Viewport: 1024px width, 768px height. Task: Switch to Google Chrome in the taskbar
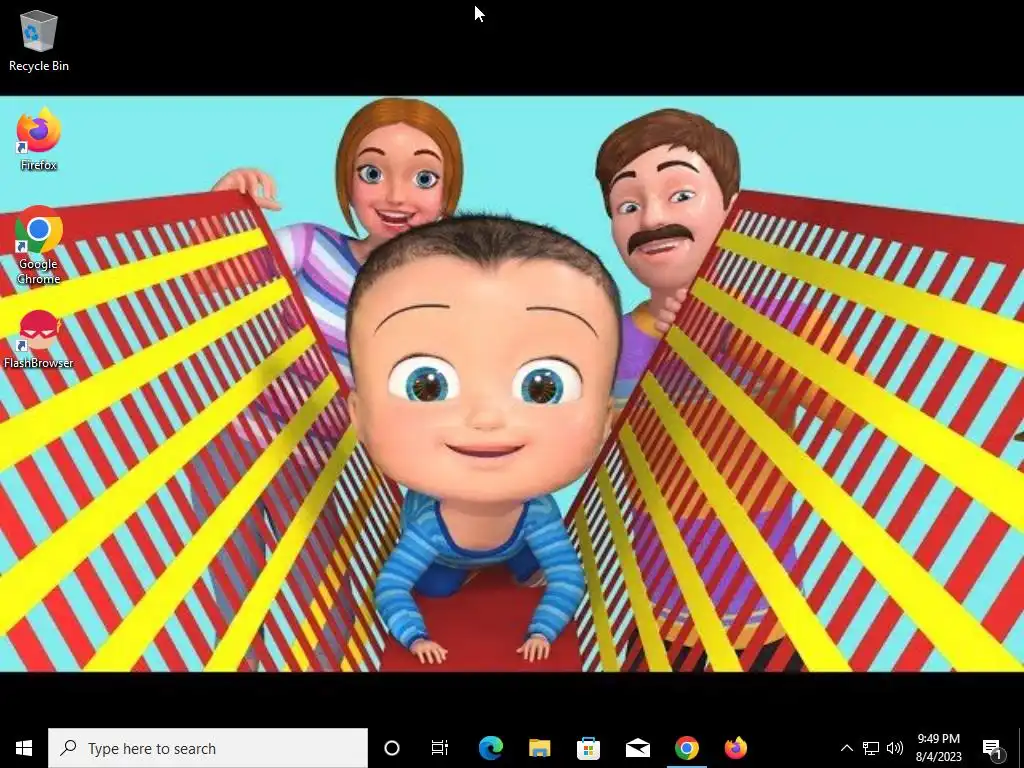(686, 748)
